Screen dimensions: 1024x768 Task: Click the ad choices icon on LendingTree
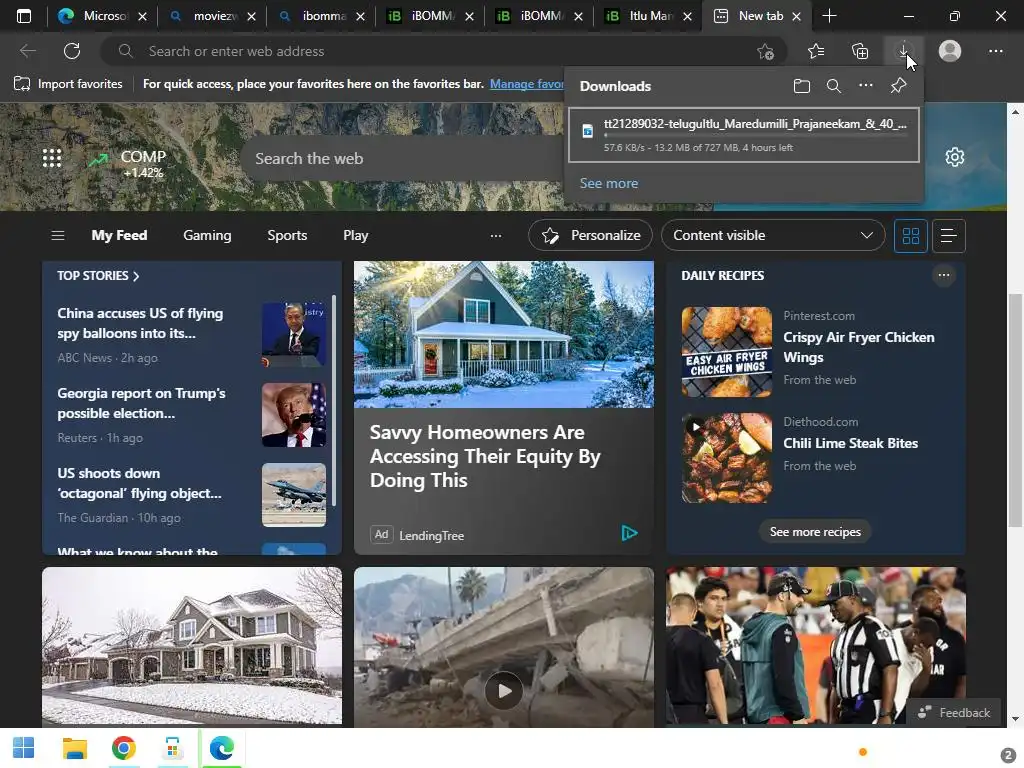[629, 534]
